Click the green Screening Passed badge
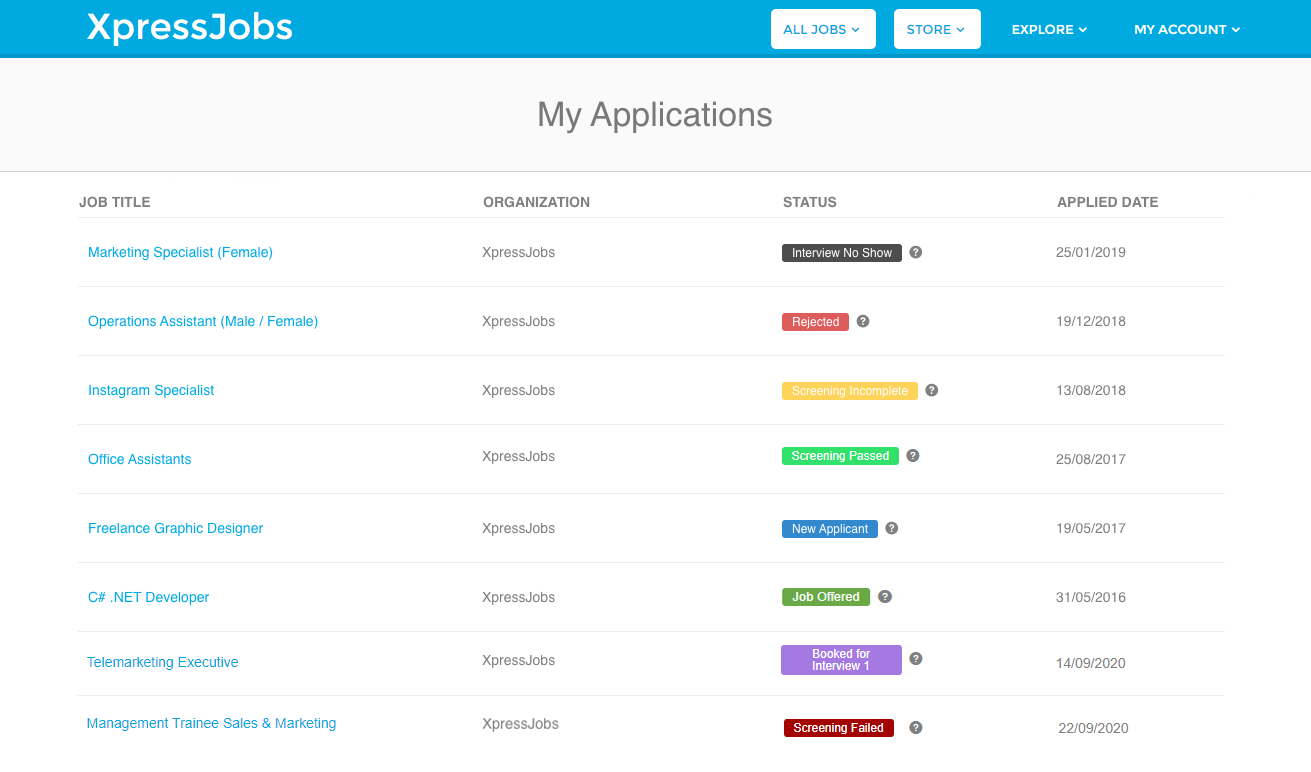1311x772 pixels. [840, 456]
